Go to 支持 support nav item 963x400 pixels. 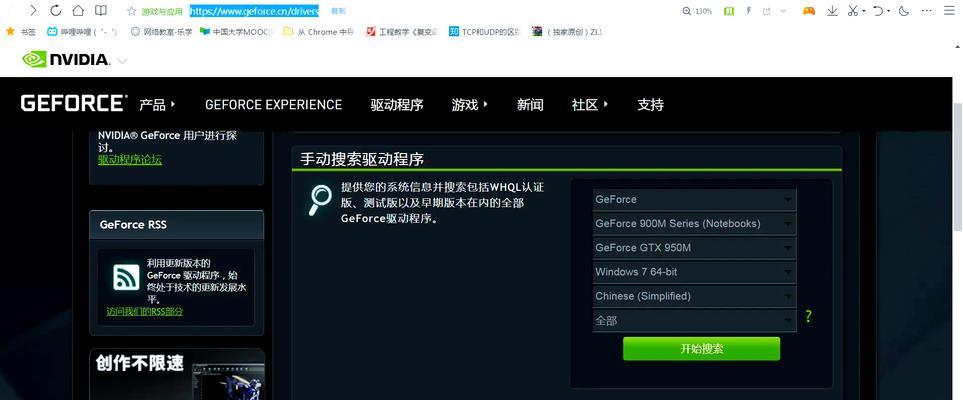[650, 104]
